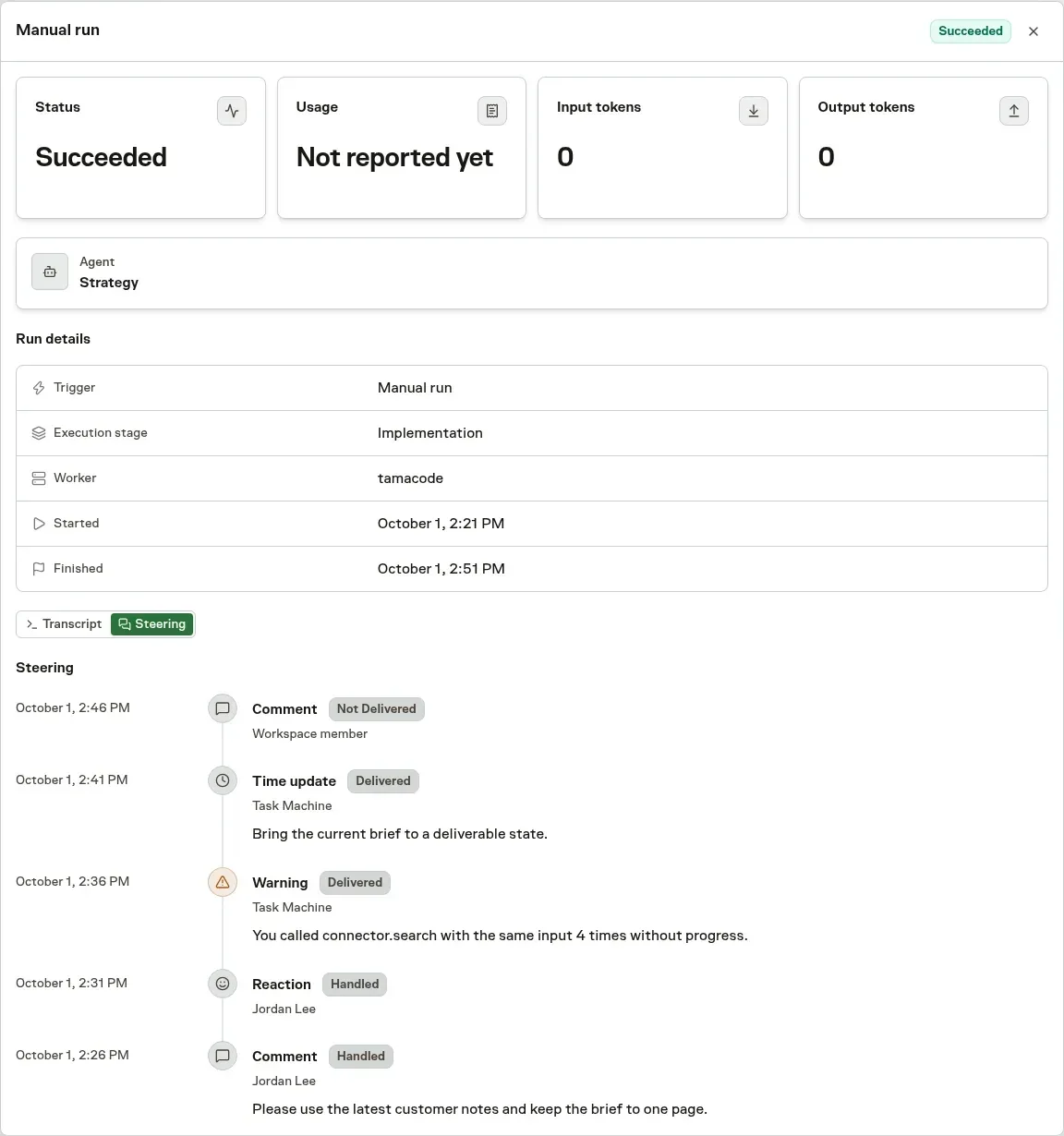Click the 2:46 PM comment bubble icon
Viewport: 1064px width, 1136px height.
(x=223, y=708)
